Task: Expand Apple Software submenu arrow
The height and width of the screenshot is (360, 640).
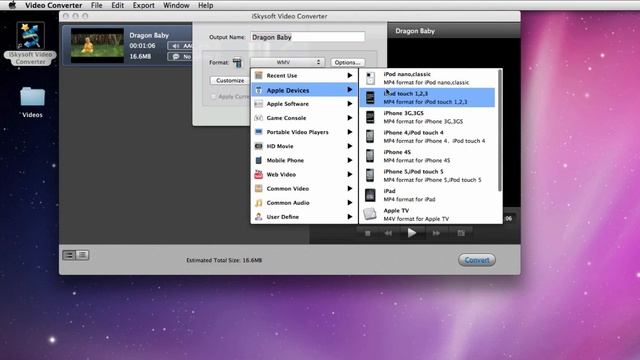Action: 350,104
